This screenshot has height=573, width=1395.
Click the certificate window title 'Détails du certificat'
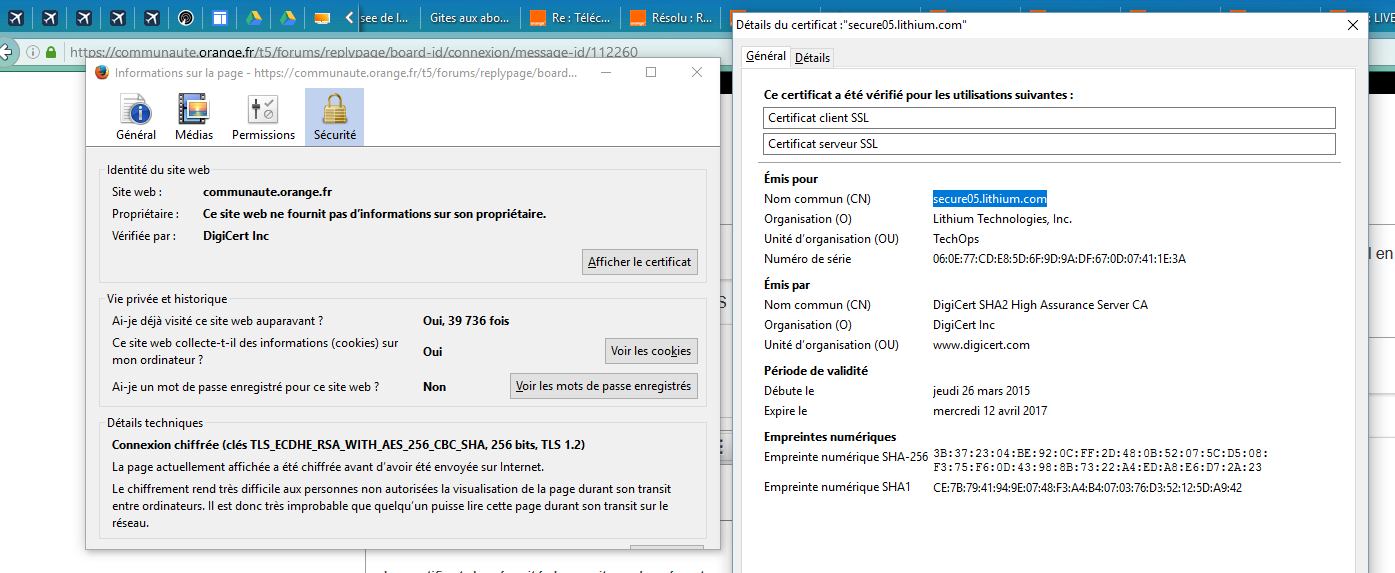pos(850,24)
